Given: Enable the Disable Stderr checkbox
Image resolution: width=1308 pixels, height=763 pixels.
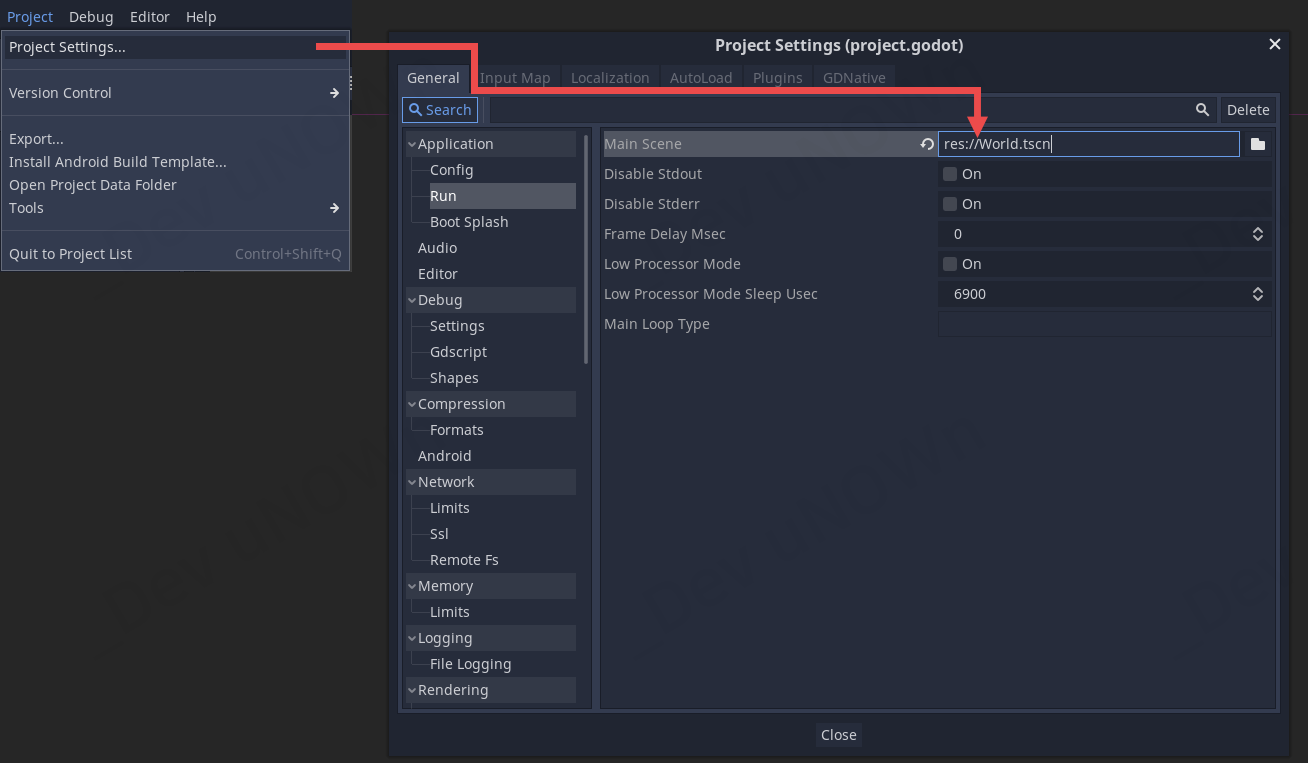Looking at the screenshot, I should tap(950, 204).
